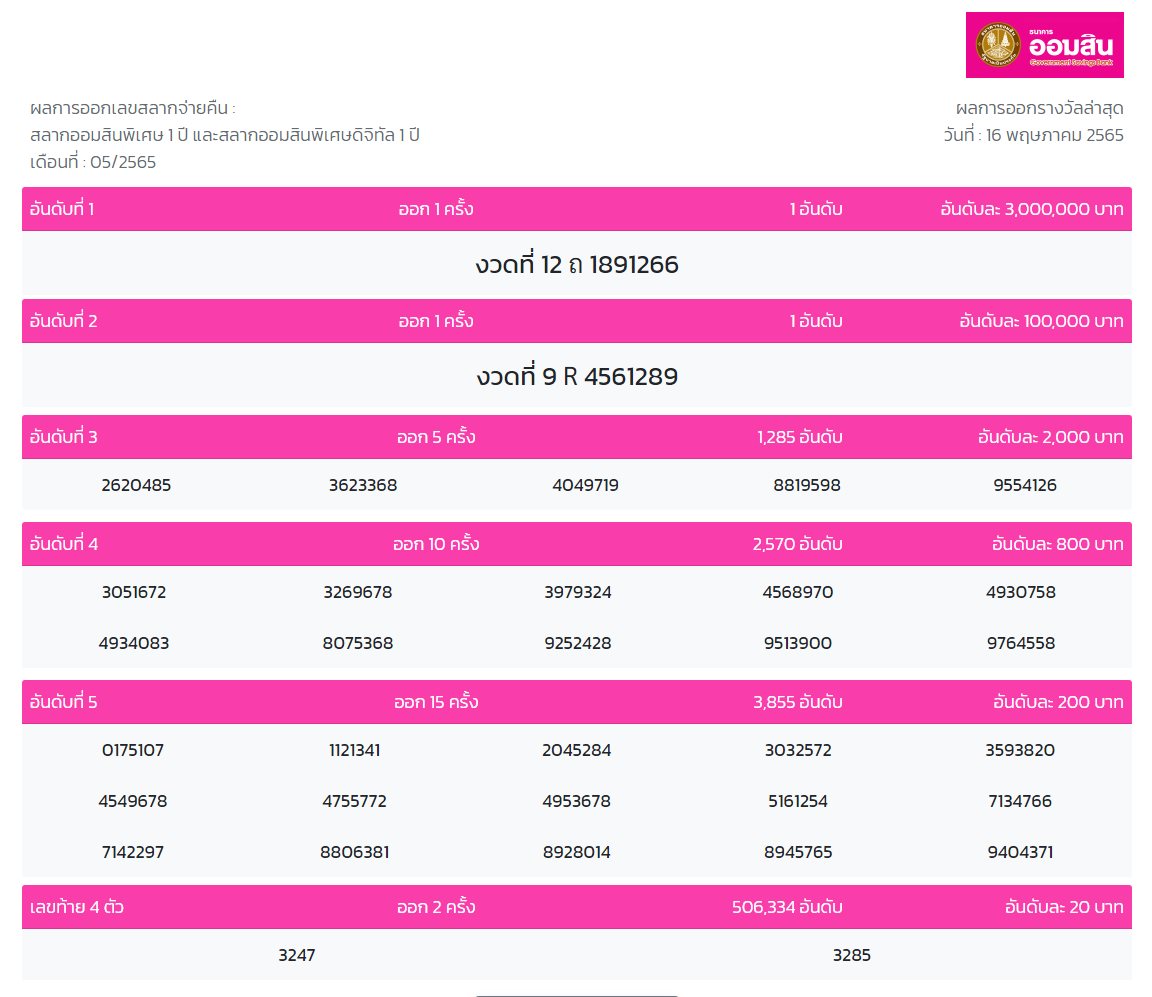This screenshot has width=1152, height=997.
Task: Click the อันดับละ 3,000,000 บาท prize amount
Action: pyautogui.click(x=1032, y=209)
